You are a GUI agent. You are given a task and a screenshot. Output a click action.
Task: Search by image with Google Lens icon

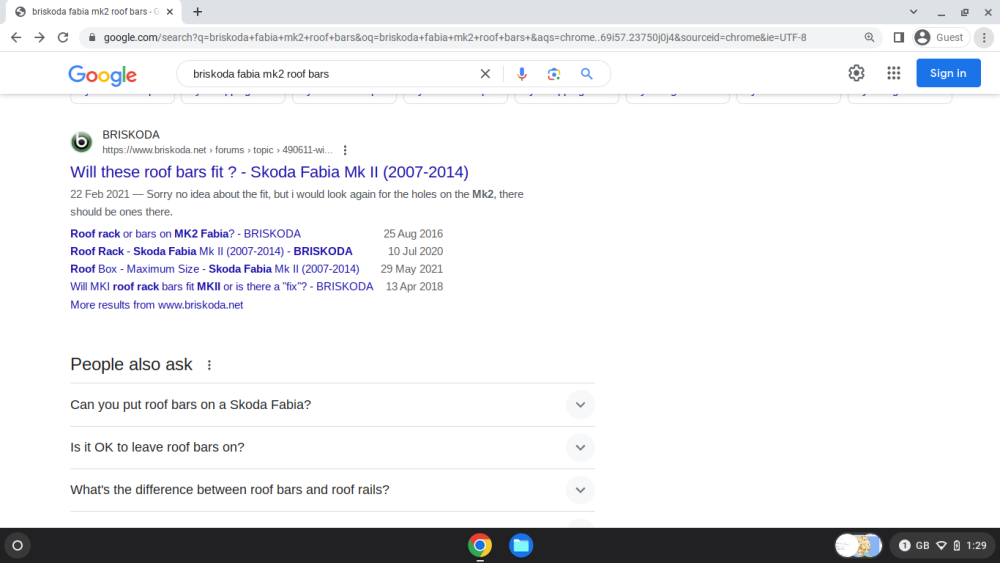coord(554,74)
